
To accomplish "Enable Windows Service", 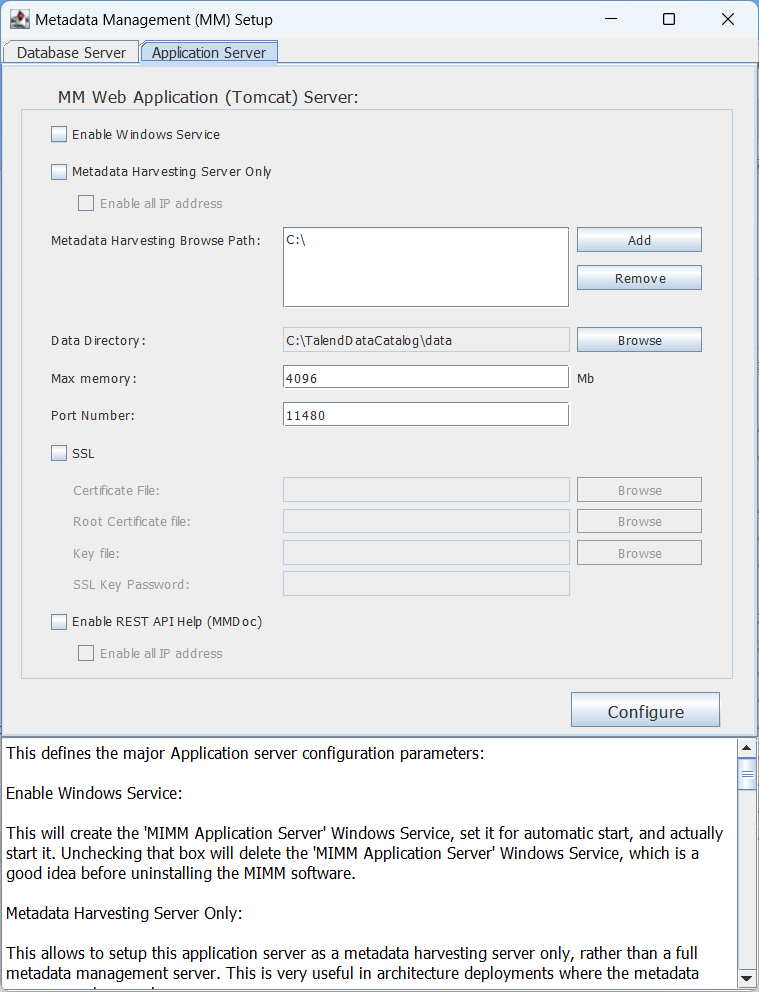I will [58, 133].
